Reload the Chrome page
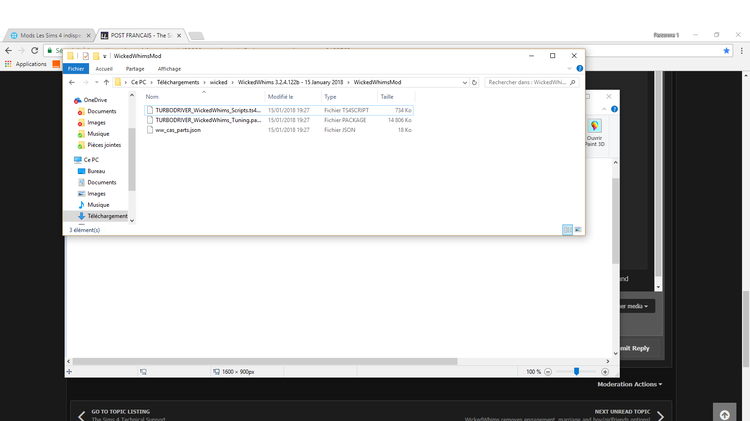The width and height of the screenshot is (750, 421). [x=34, y=50]
